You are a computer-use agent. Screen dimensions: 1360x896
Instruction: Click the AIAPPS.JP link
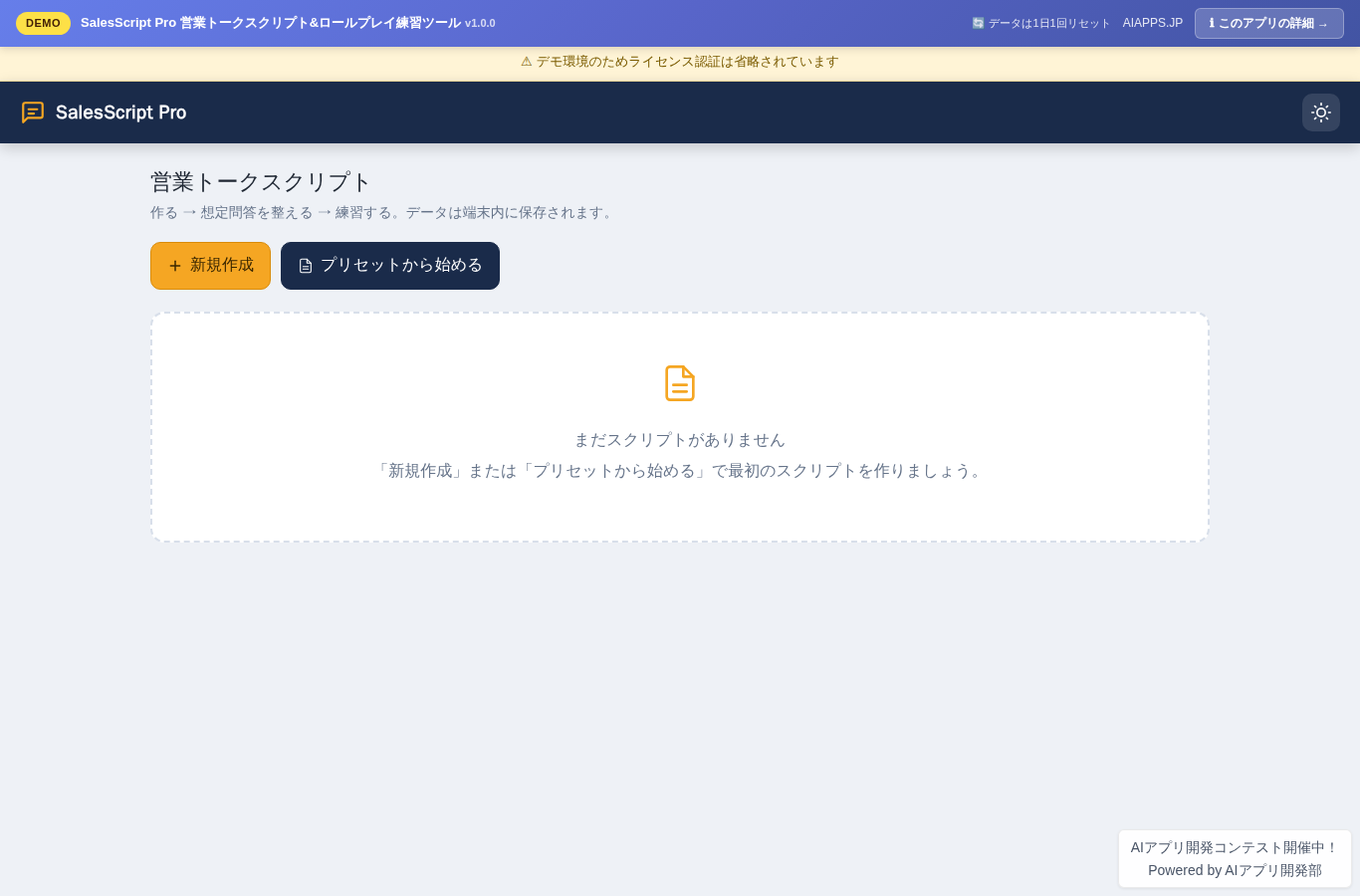pos(1153,23)
